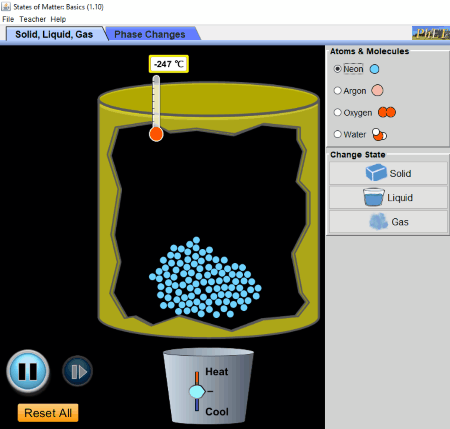The image size is (450, 429).
Task: Click the Cool label on the bucket
Action: 217,412
